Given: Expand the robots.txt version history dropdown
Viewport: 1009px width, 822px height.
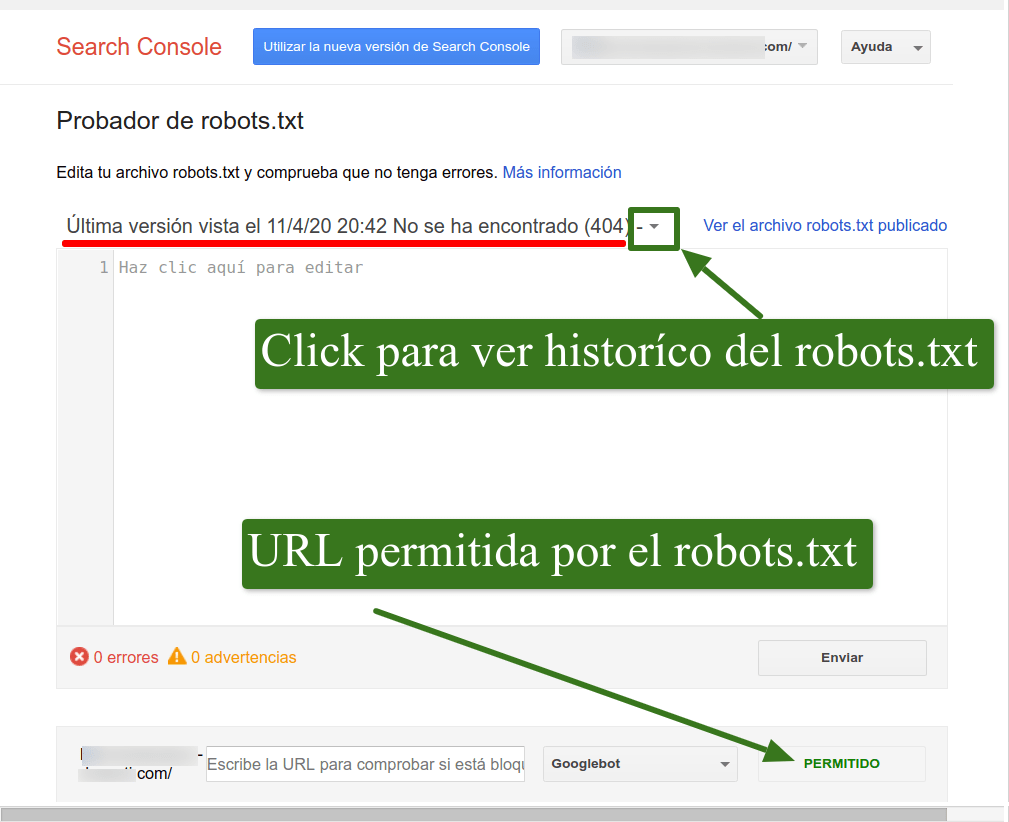Looking at the screenshot, I should click(x=654, y=227).
